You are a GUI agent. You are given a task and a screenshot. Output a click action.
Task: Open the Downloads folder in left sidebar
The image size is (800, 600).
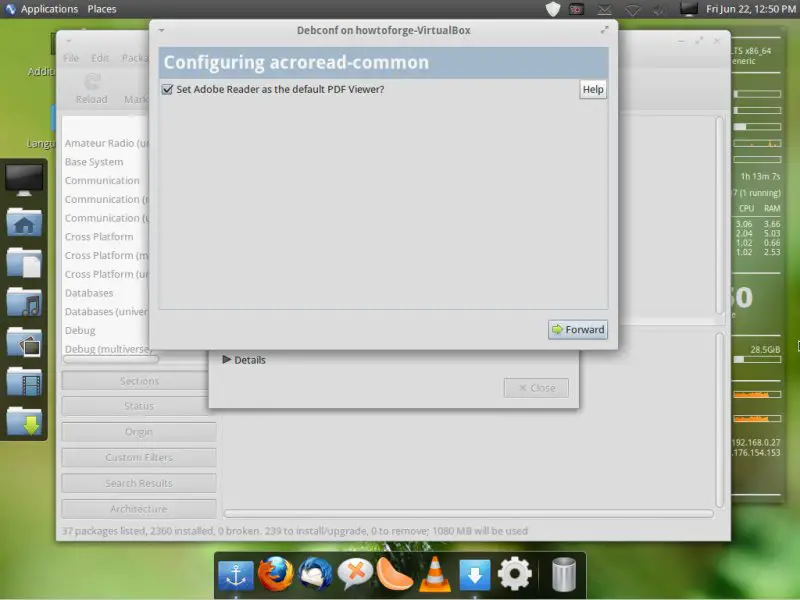coord(24,421)
